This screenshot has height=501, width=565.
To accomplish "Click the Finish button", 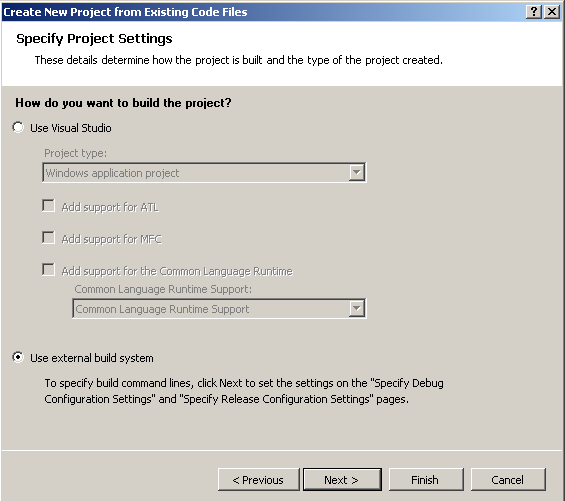I will click(426, 480).
